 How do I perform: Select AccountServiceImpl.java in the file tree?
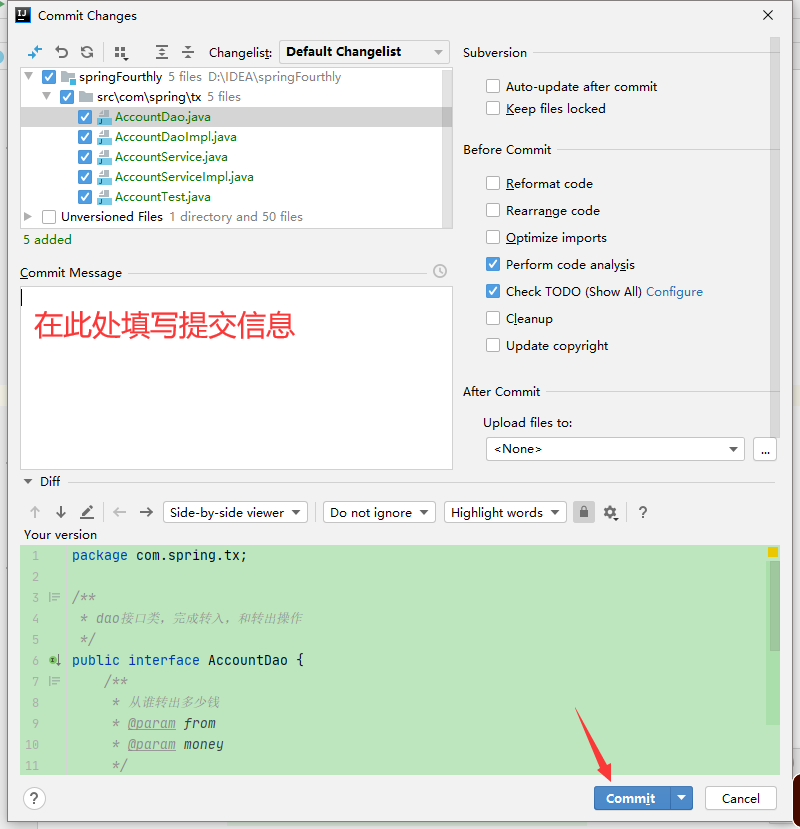(184, 177)
